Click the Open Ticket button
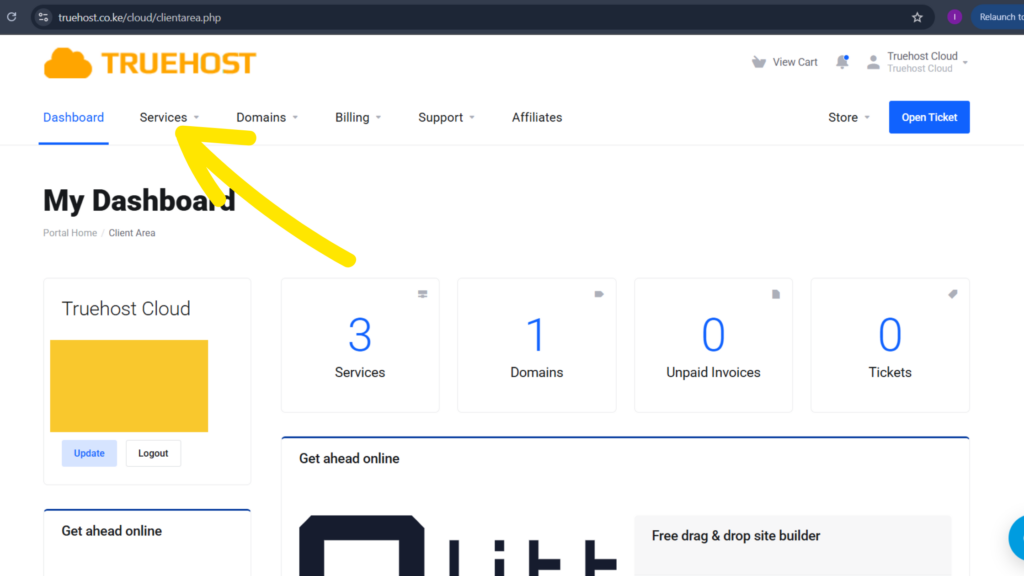Screen dimensions: 1024x576 pos(929,117)
